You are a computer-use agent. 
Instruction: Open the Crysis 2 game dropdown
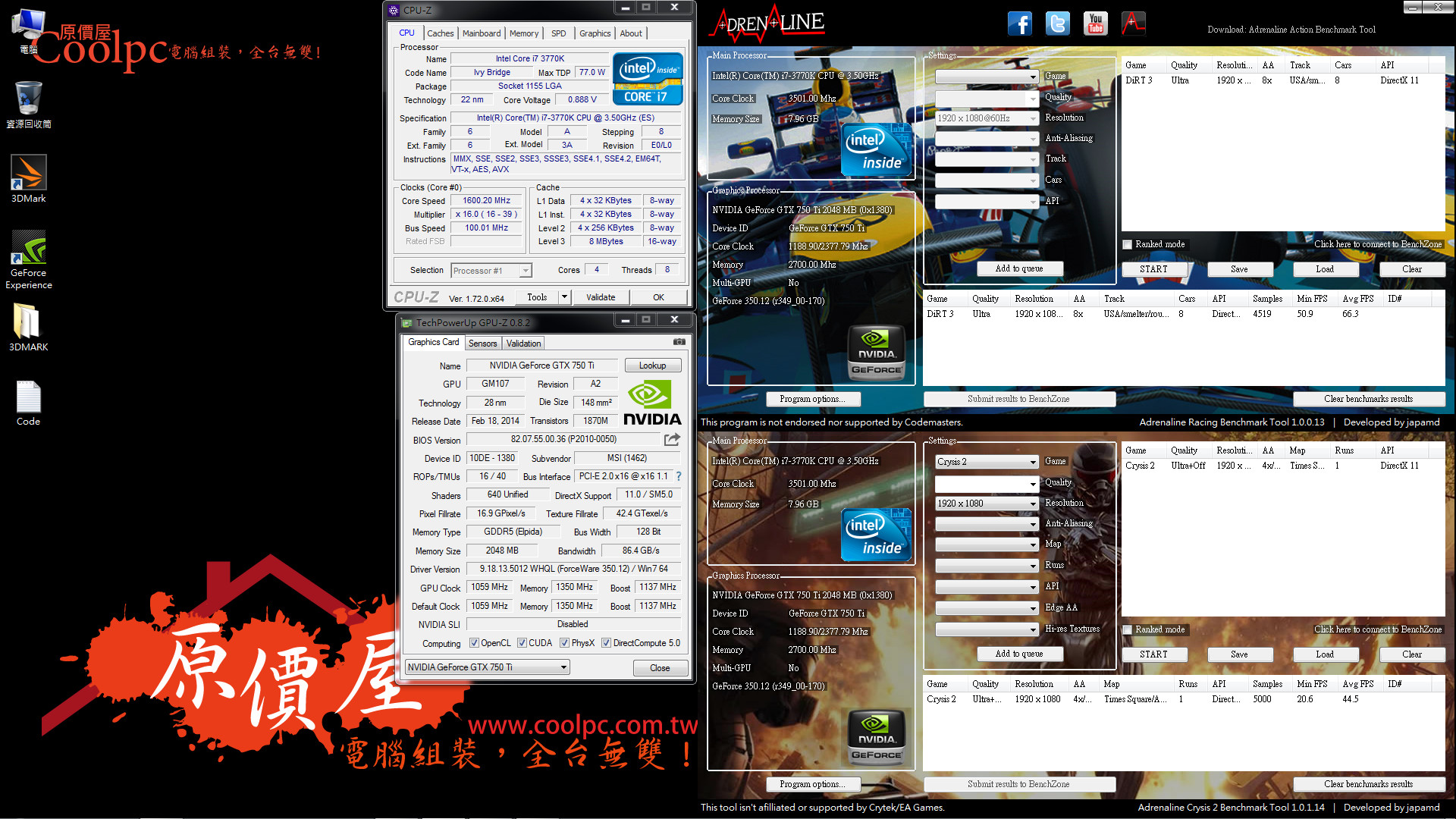click(x=987, y=462)
